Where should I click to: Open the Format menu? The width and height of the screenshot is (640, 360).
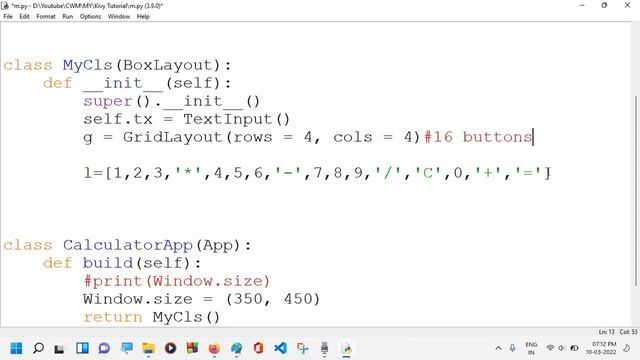coord(46,16)
